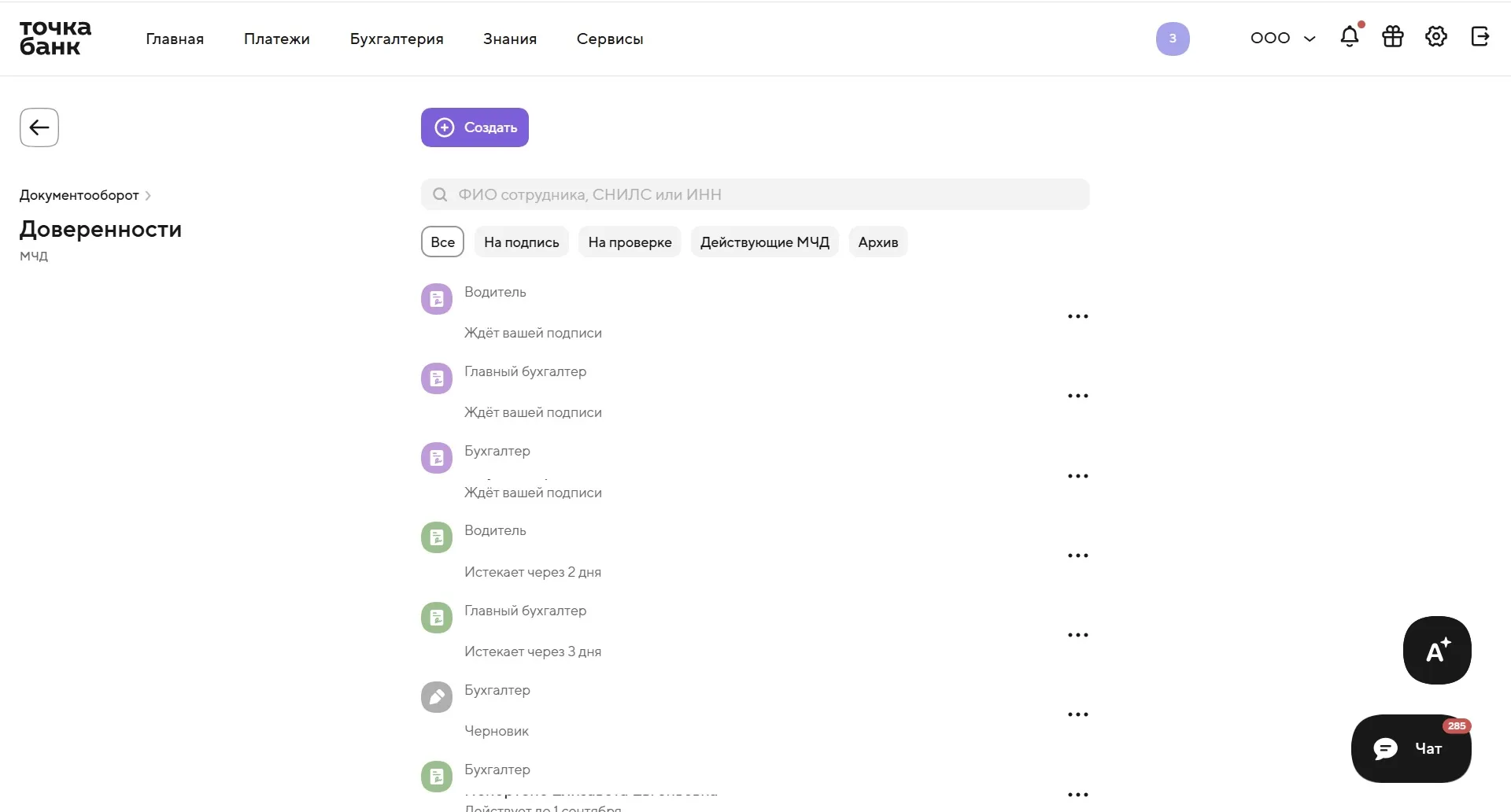
Task: Click the Истекает через 3 дня status
Action: 533,651
